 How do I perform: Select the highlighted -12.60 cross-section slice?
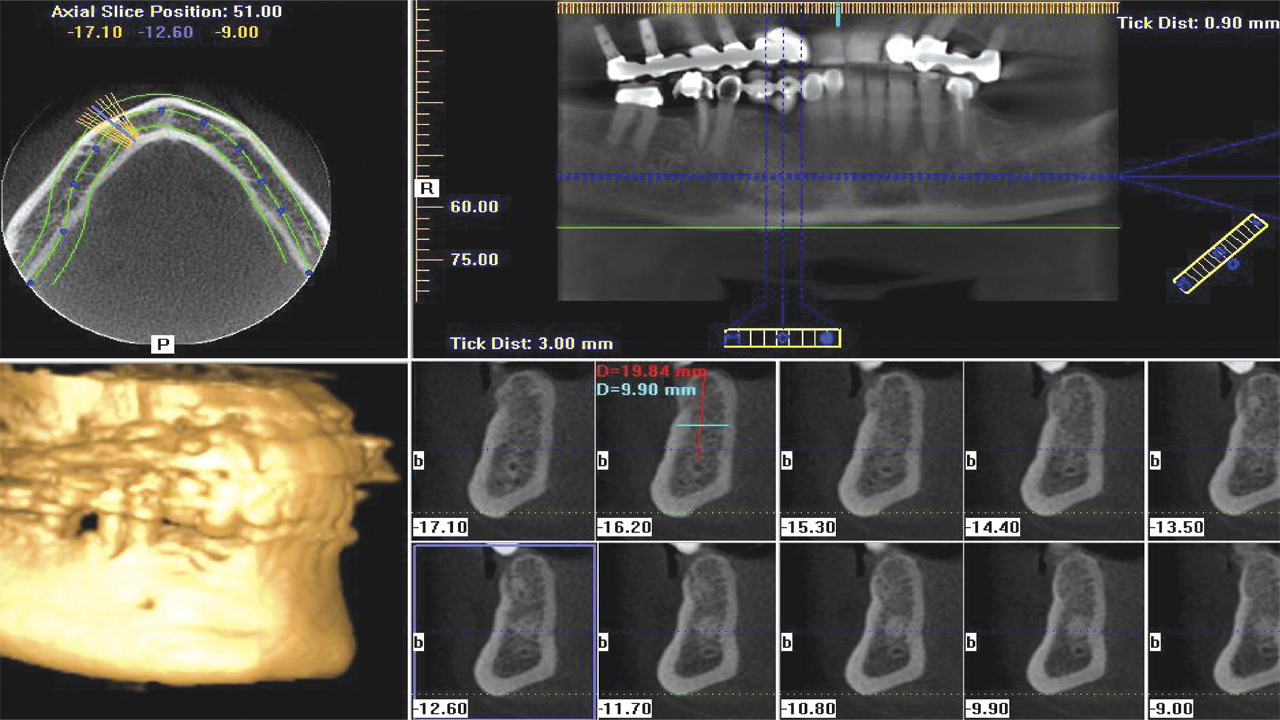[504, 630]
